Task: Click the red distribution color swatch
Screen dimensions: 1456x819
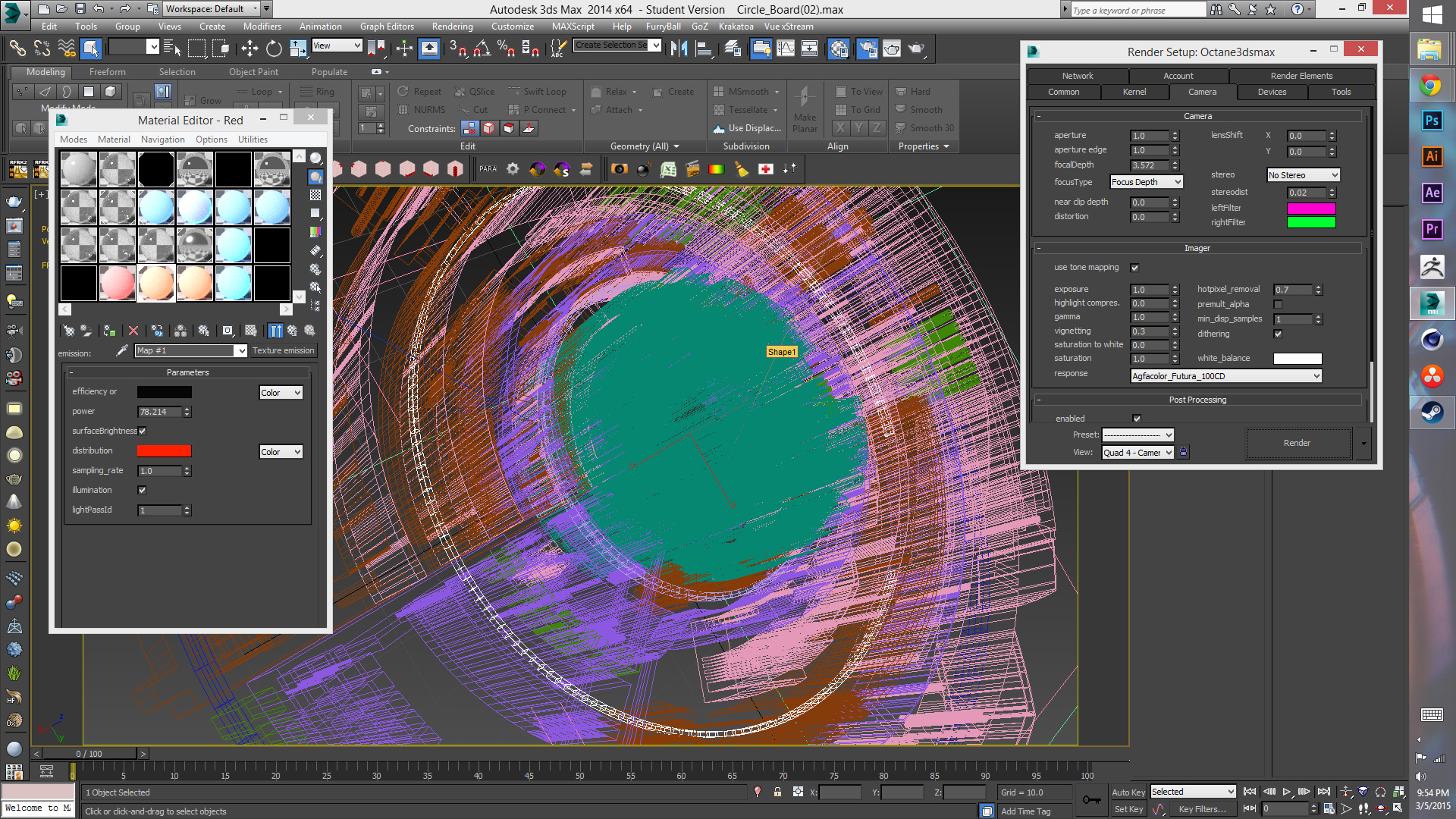Action: 164,451
